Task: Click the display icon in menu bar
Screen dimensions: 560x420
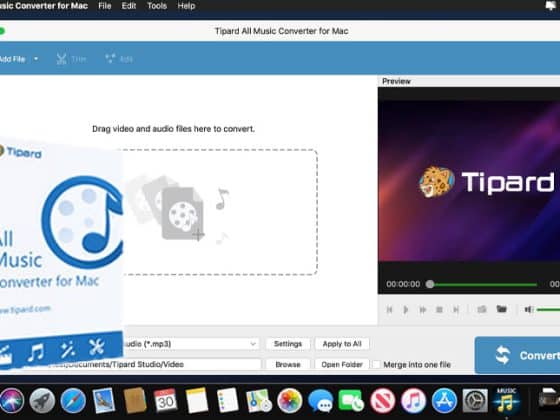Action: pos(550,5)
